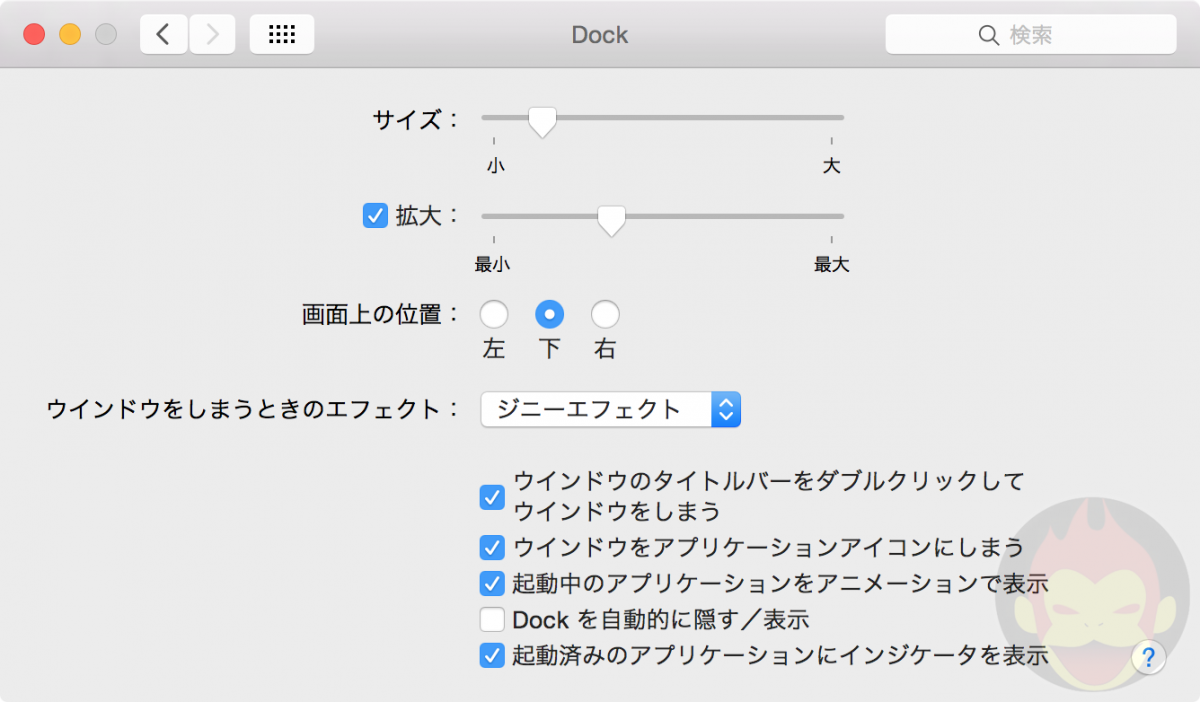
Task: Click the magnifying glass in the search field
Action: point(989,35)
